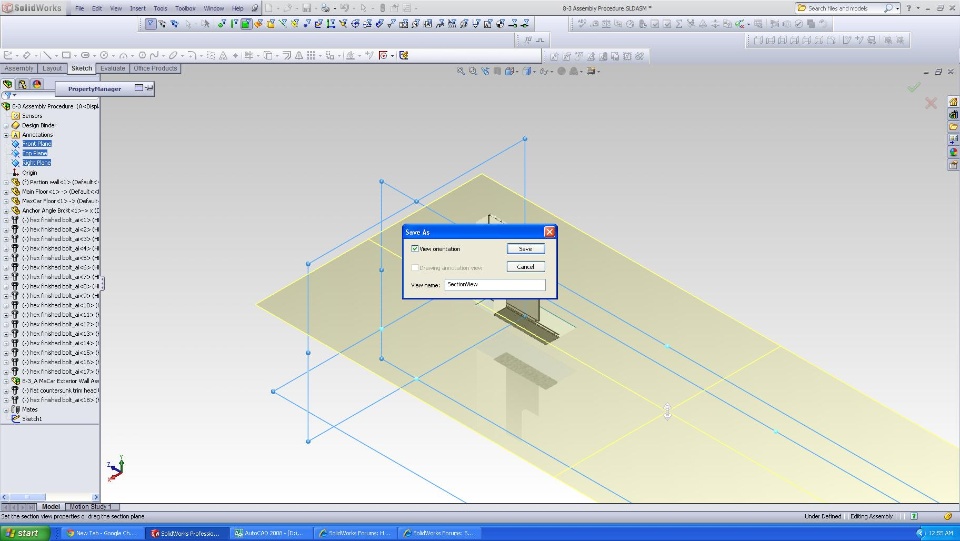Viewport: 960px width, 541px height.
Task: Switch to the Evaluate tab
Action: click(113, 69)
